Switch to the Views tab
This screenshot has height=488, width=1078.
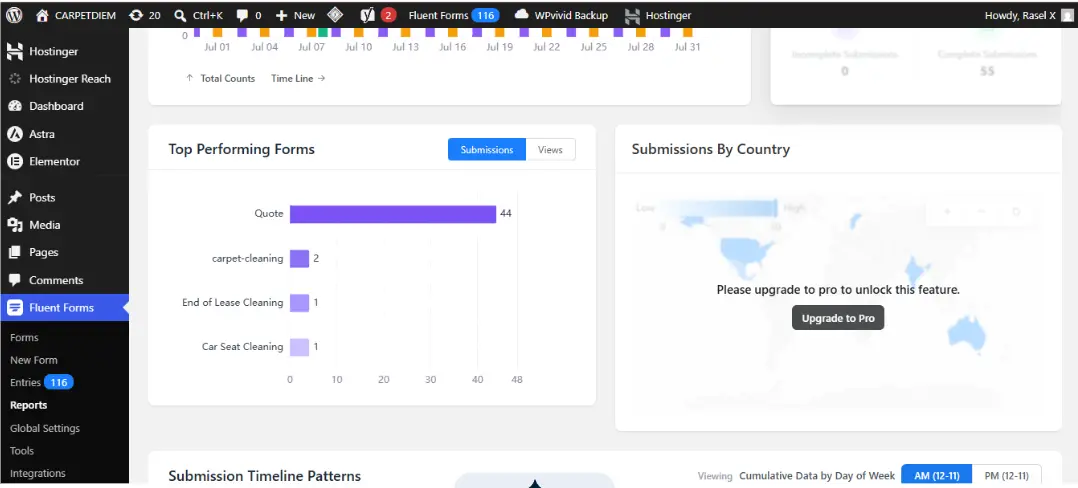point(550,150)
